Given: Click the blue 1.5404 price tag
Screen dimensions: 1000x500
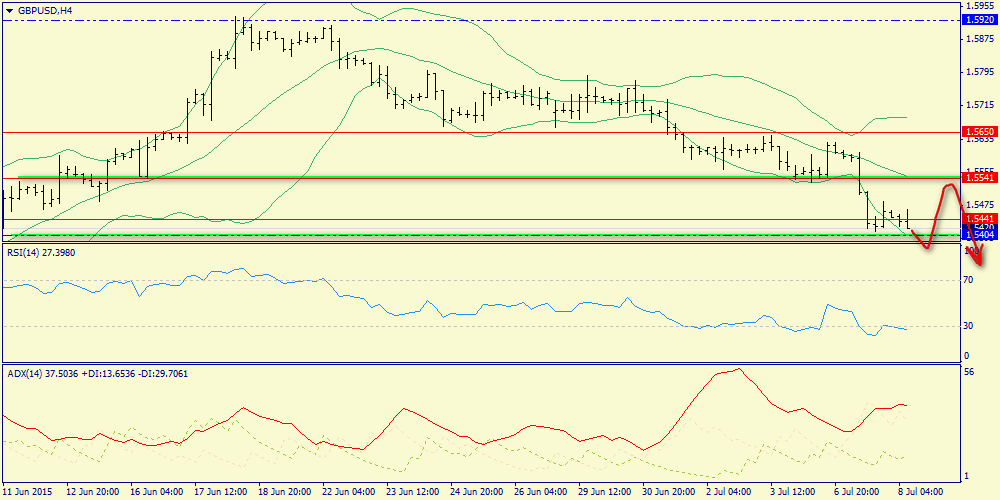Looking at the screenshot, I should [x=979, y=235].
